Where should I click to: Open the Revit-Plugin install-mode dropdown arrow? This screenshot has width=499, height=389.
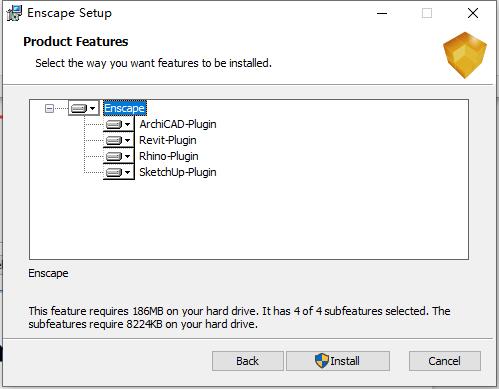pyautogui.click(x=127, y=141)
